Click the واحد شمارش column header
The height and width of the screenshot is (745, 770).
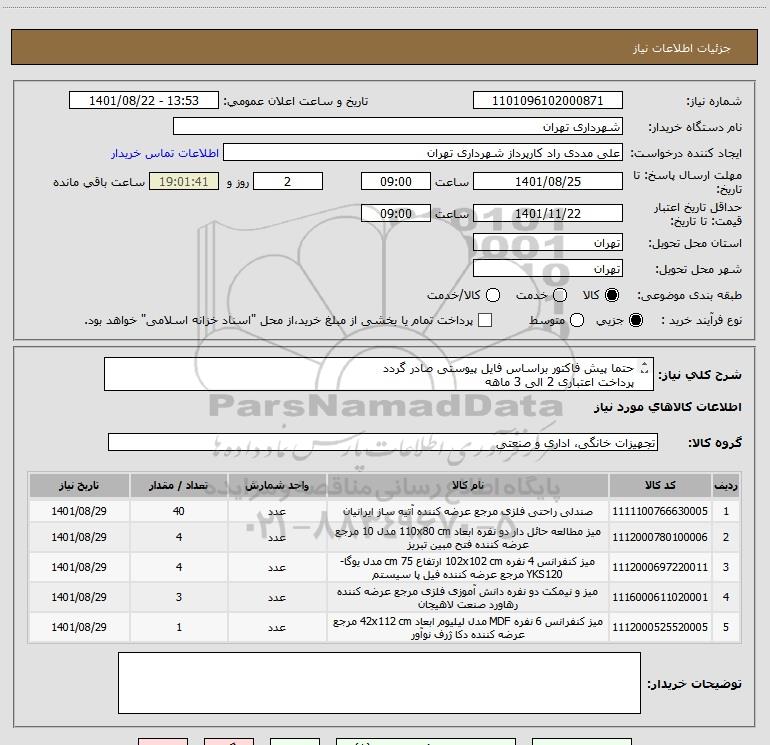[277, 485]
